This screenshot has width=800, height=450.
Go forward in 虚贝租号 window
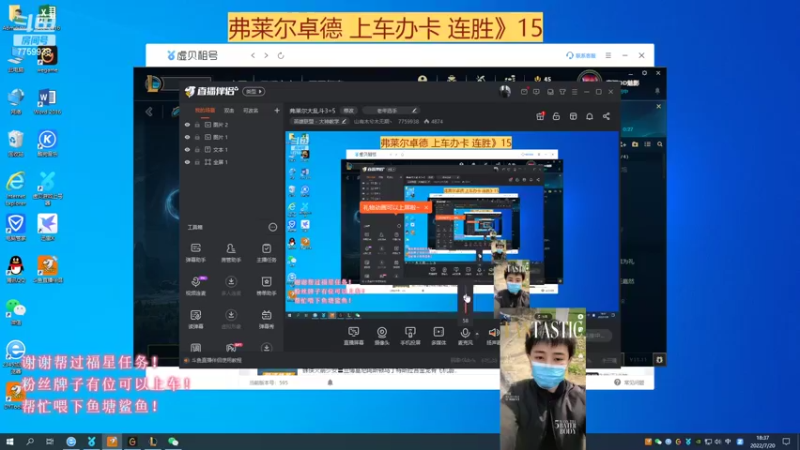point(266,55)
